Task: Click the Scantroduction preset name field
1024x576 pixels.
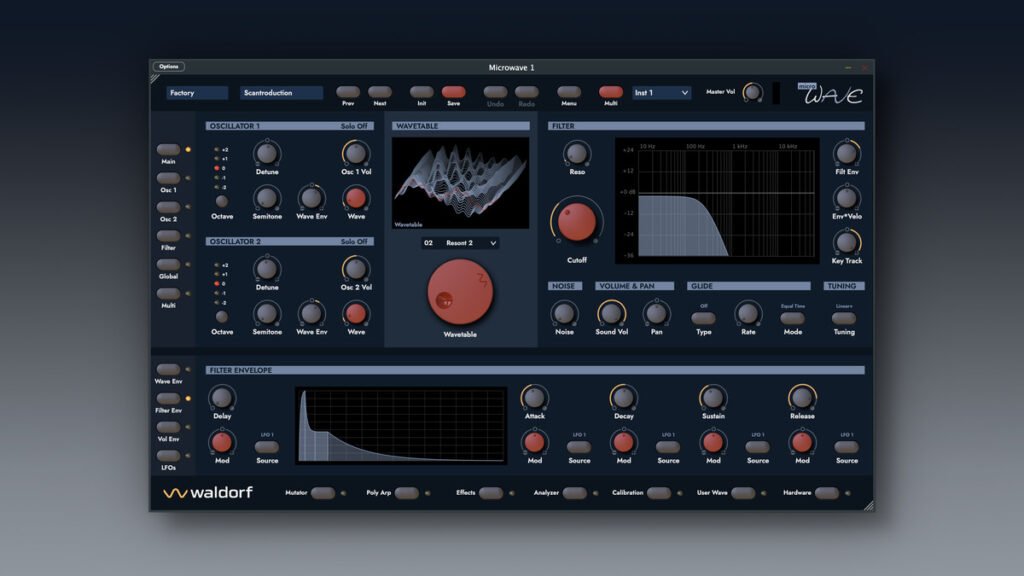Action: 281,93
